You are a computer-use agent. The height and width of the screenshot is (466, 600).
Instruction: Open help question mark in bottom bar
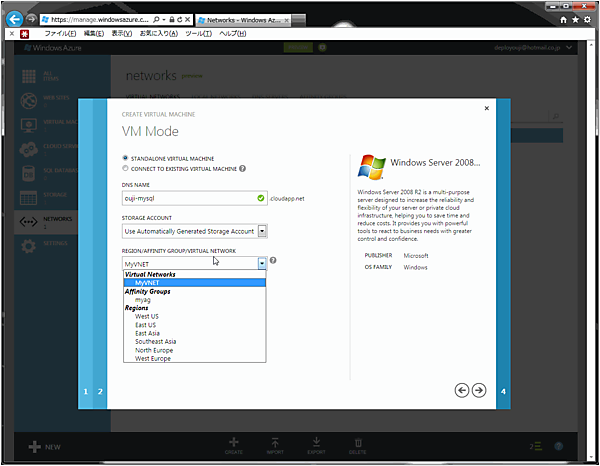[x=559, y=446]
